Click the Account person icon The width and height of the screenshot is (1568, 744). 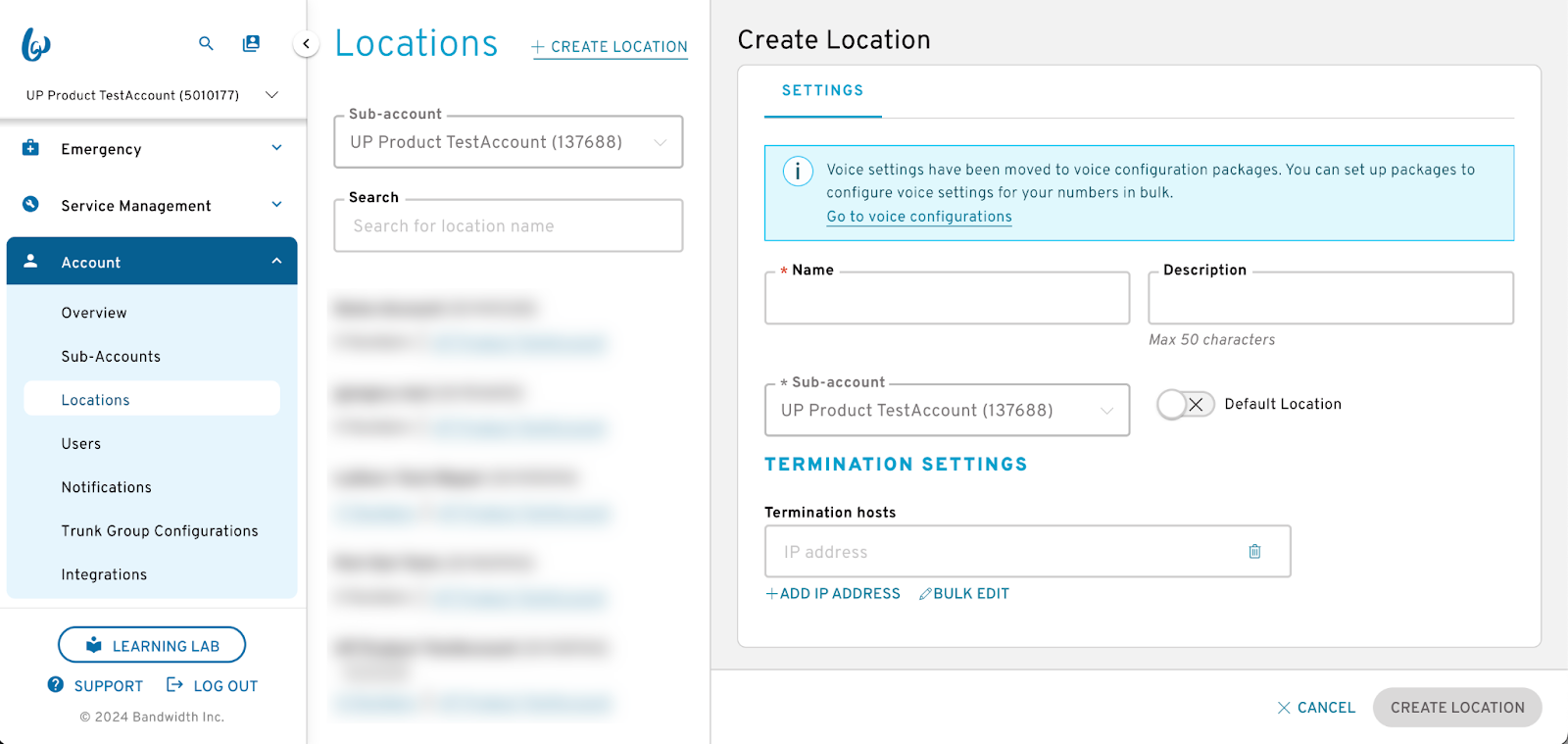(31, 261)
